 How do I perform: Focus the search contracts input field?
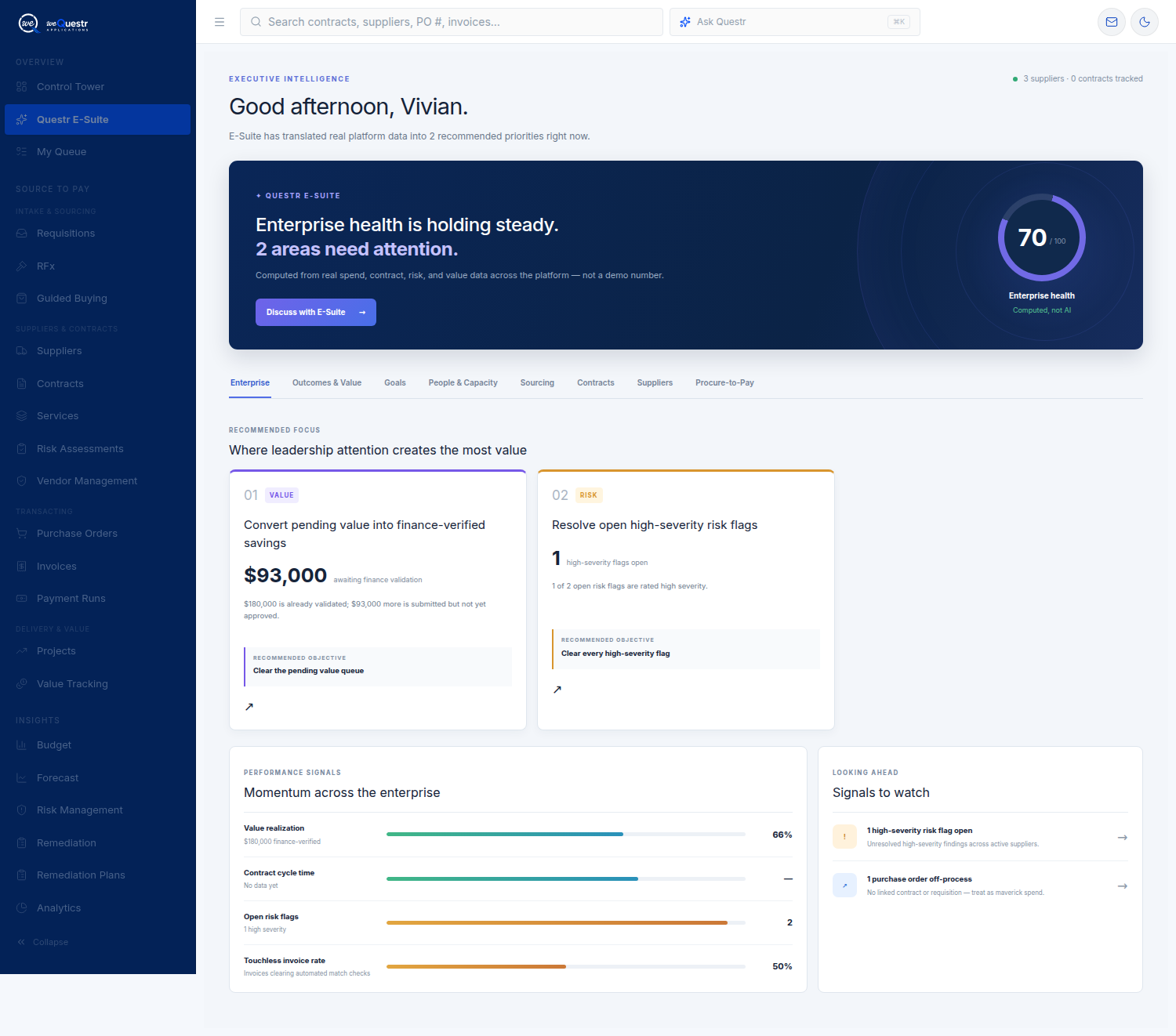click(x=452, y=22)
